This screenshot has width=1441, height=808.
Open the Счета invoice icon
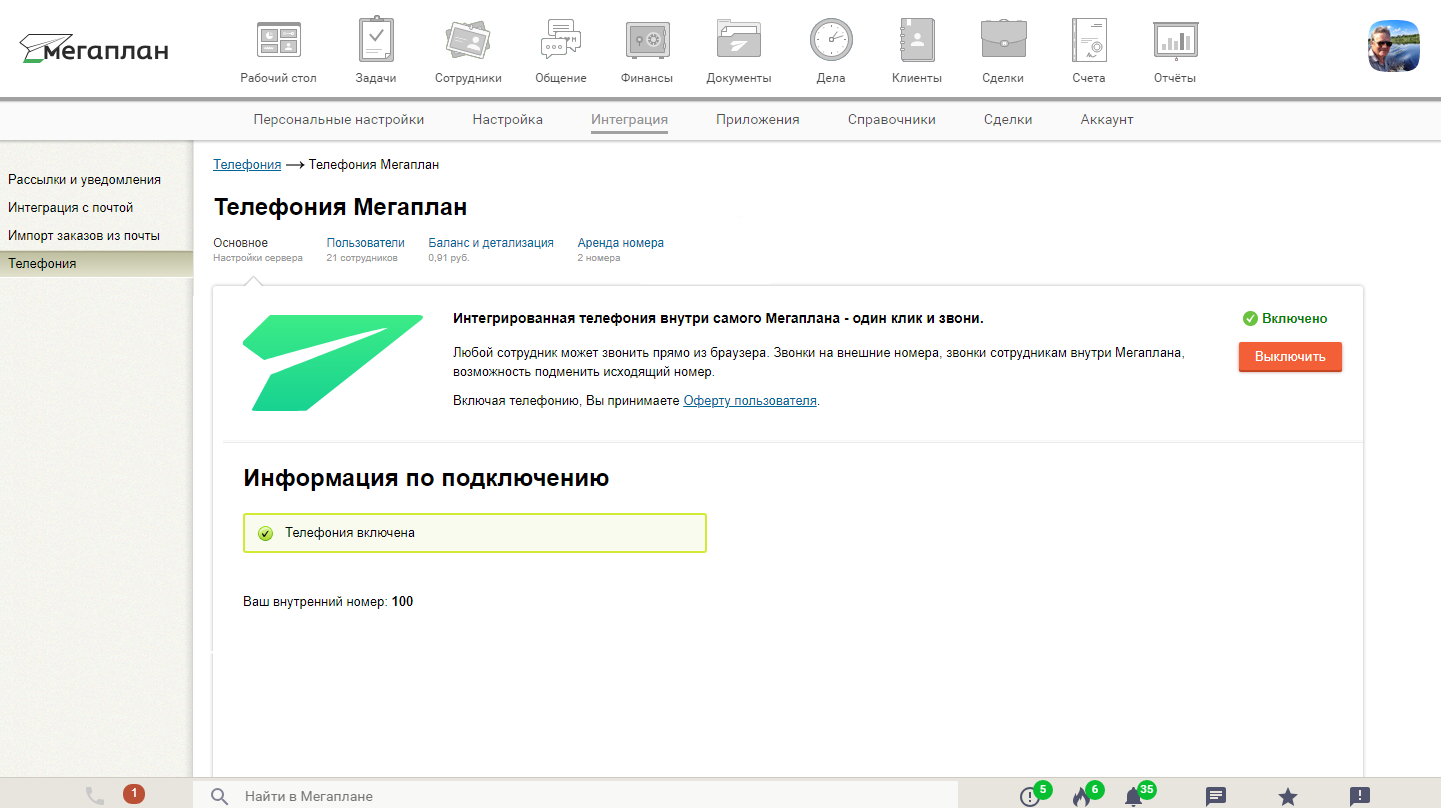point(1089,40)
